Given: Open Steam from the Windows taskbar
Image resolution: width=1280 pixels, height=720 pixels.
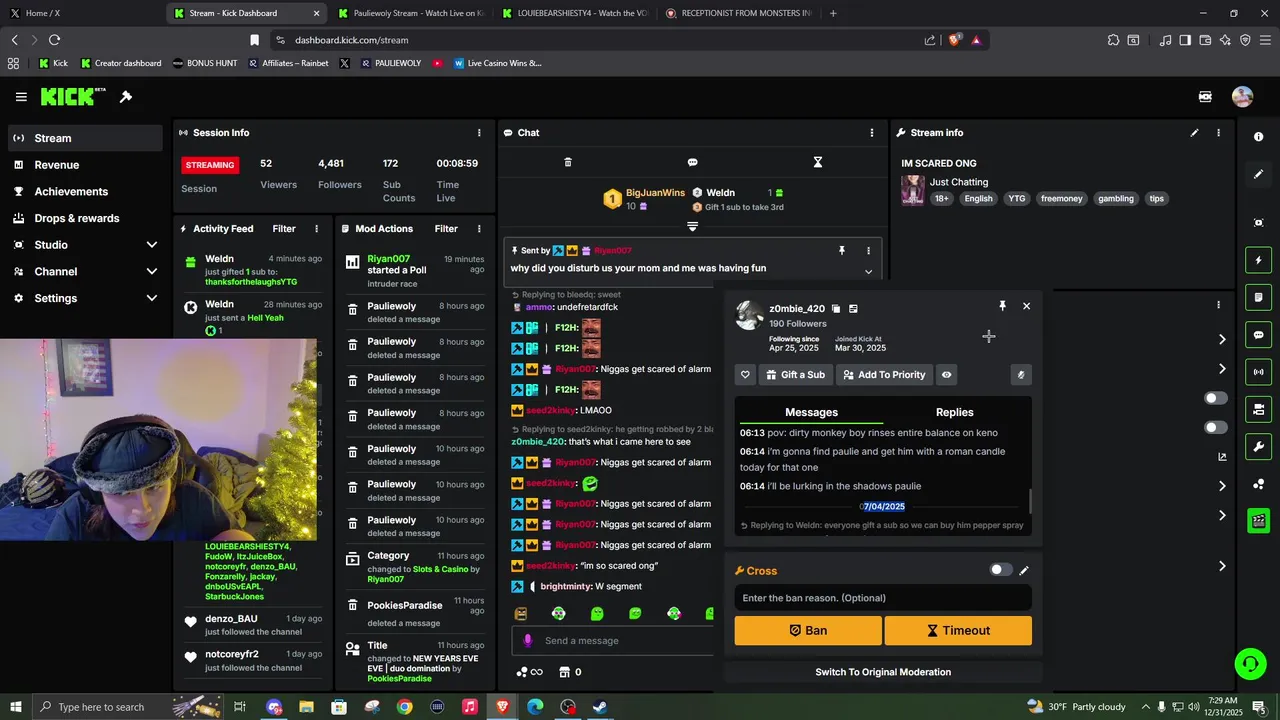Looking at the screenshot, I should coord(600,707).
